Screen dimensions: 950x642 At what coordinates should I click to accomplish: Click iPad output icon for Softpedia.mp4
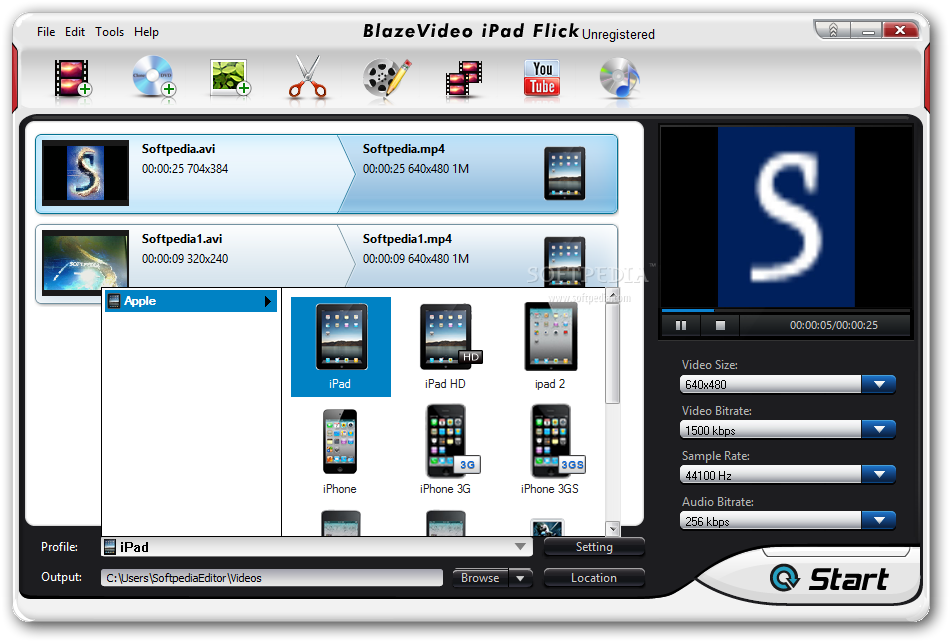click(565, 173)
